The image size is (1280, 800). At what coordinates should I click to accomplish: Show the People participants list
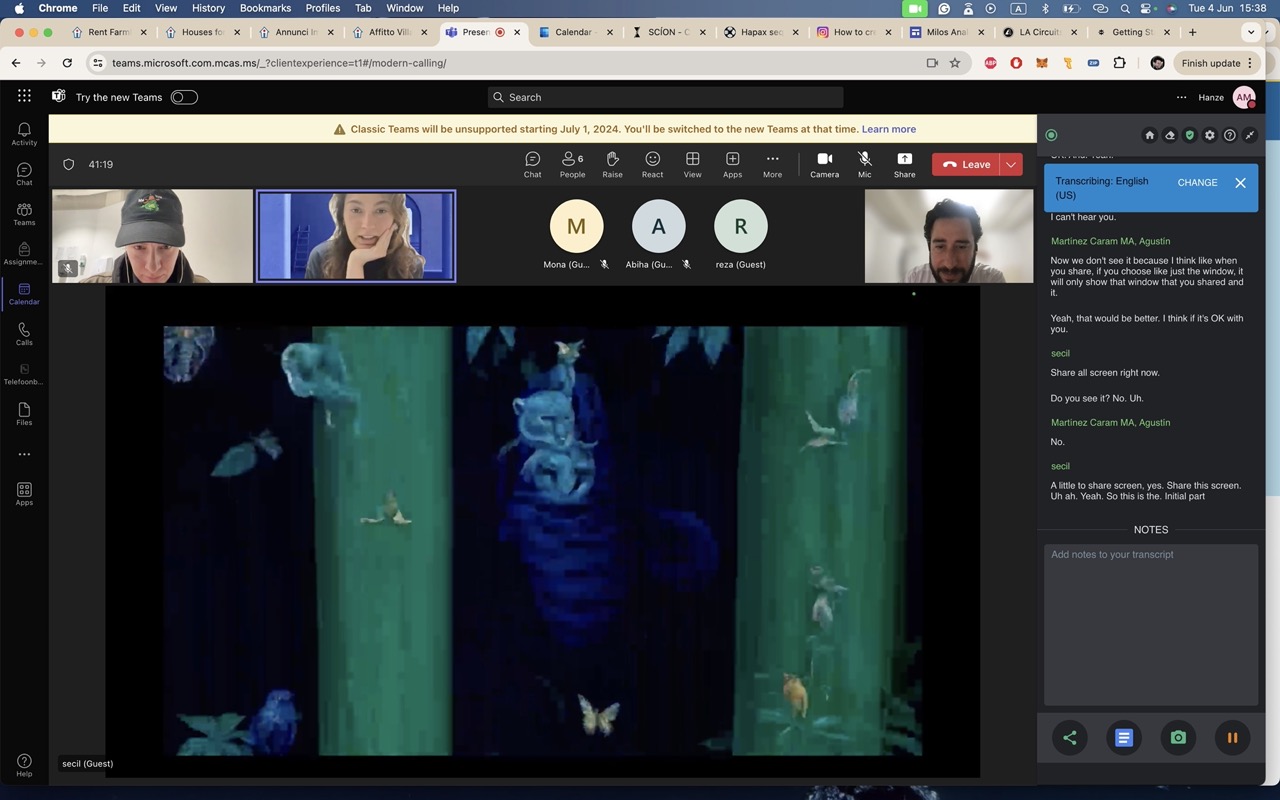[572, 165]
